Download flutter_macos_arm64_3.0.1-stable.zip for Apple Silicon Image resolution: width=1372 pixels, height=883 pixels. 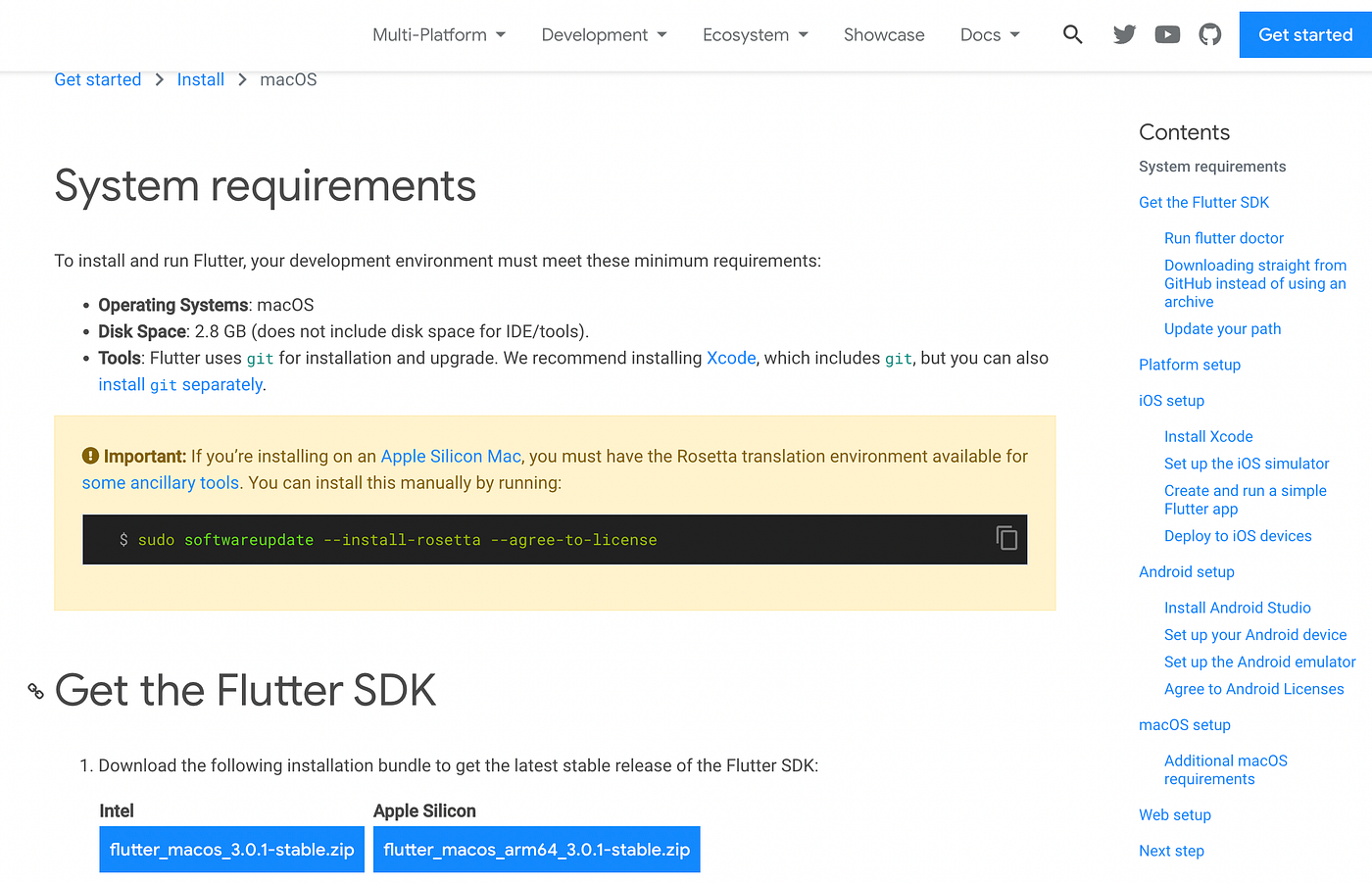537,850
